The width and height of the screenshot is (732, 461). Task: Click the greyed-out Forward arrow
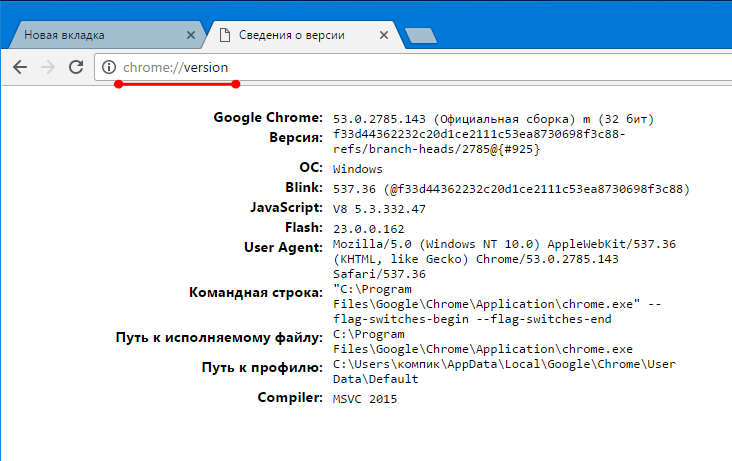click(x=48, y=67)
